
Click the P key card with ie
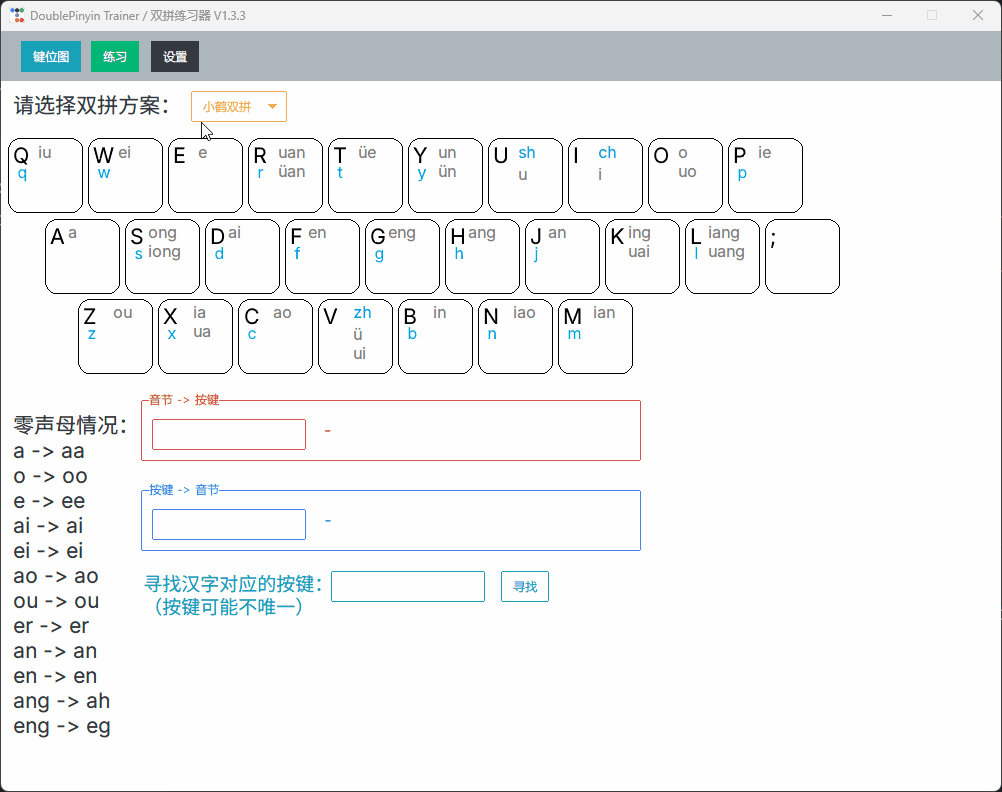[766, 176]
